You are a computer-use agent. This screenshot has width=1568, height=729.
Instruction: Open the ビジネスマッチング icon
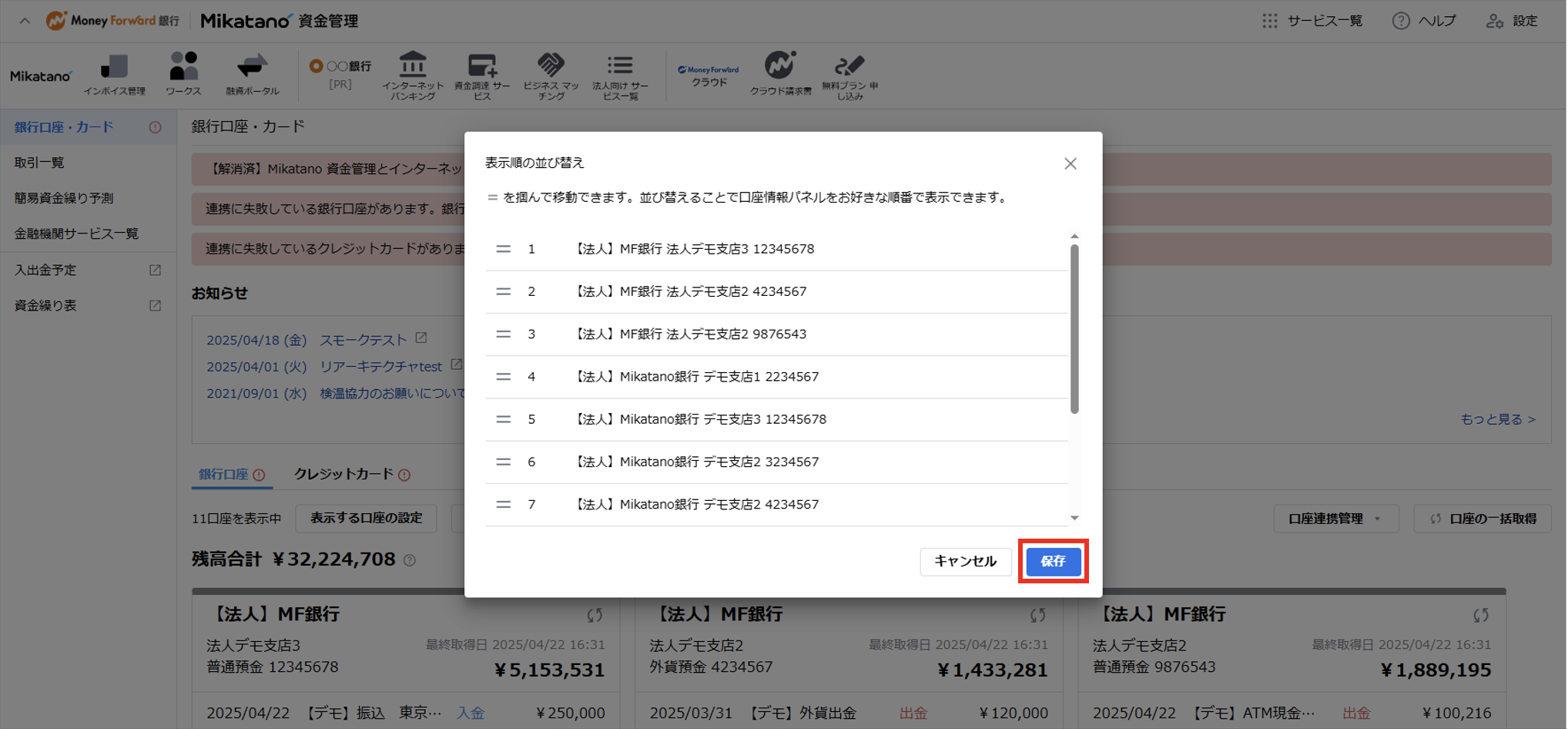(551, 76)
